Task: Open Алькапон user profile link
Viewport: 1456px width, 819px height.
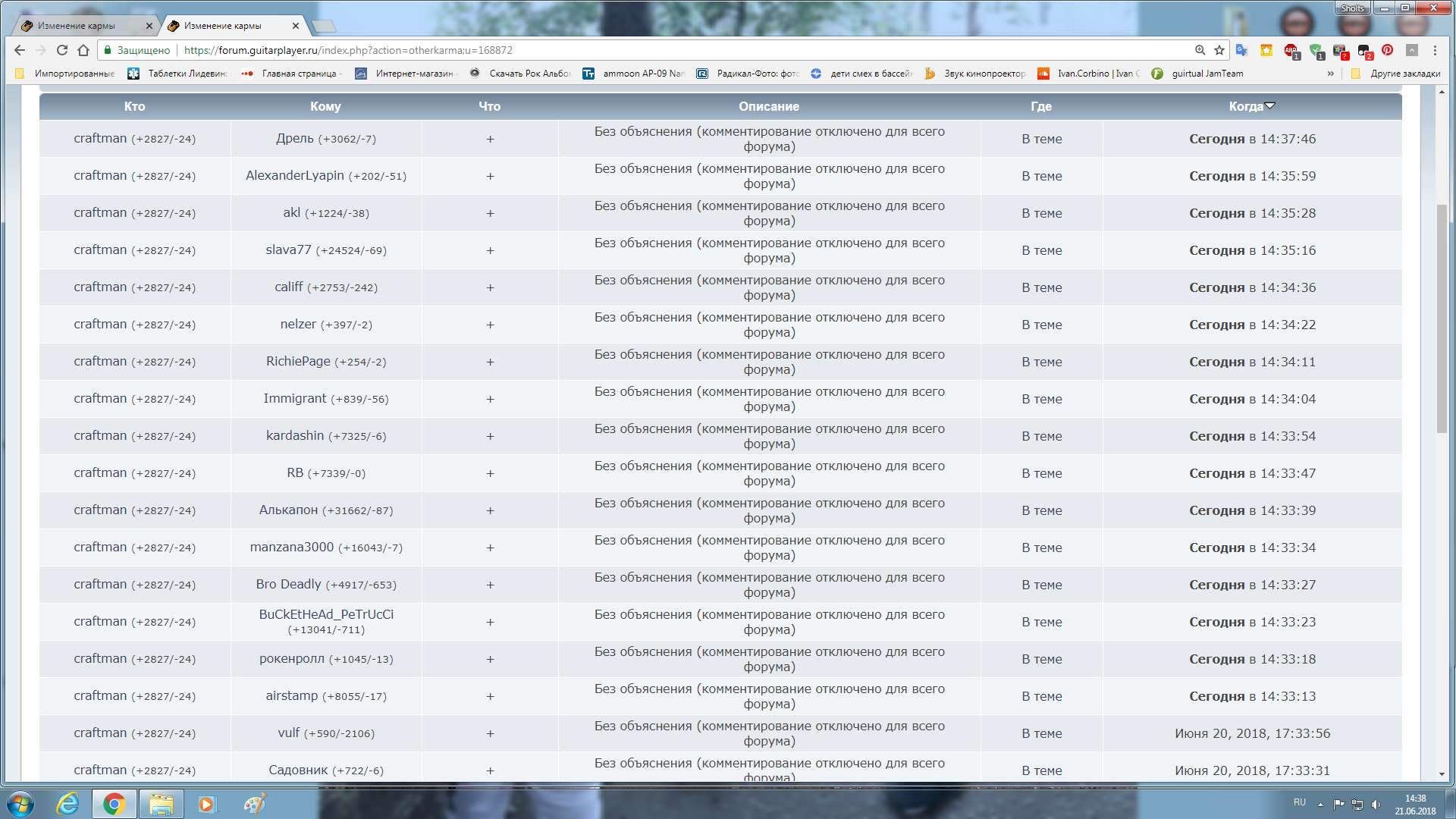Action: [288, 510]
